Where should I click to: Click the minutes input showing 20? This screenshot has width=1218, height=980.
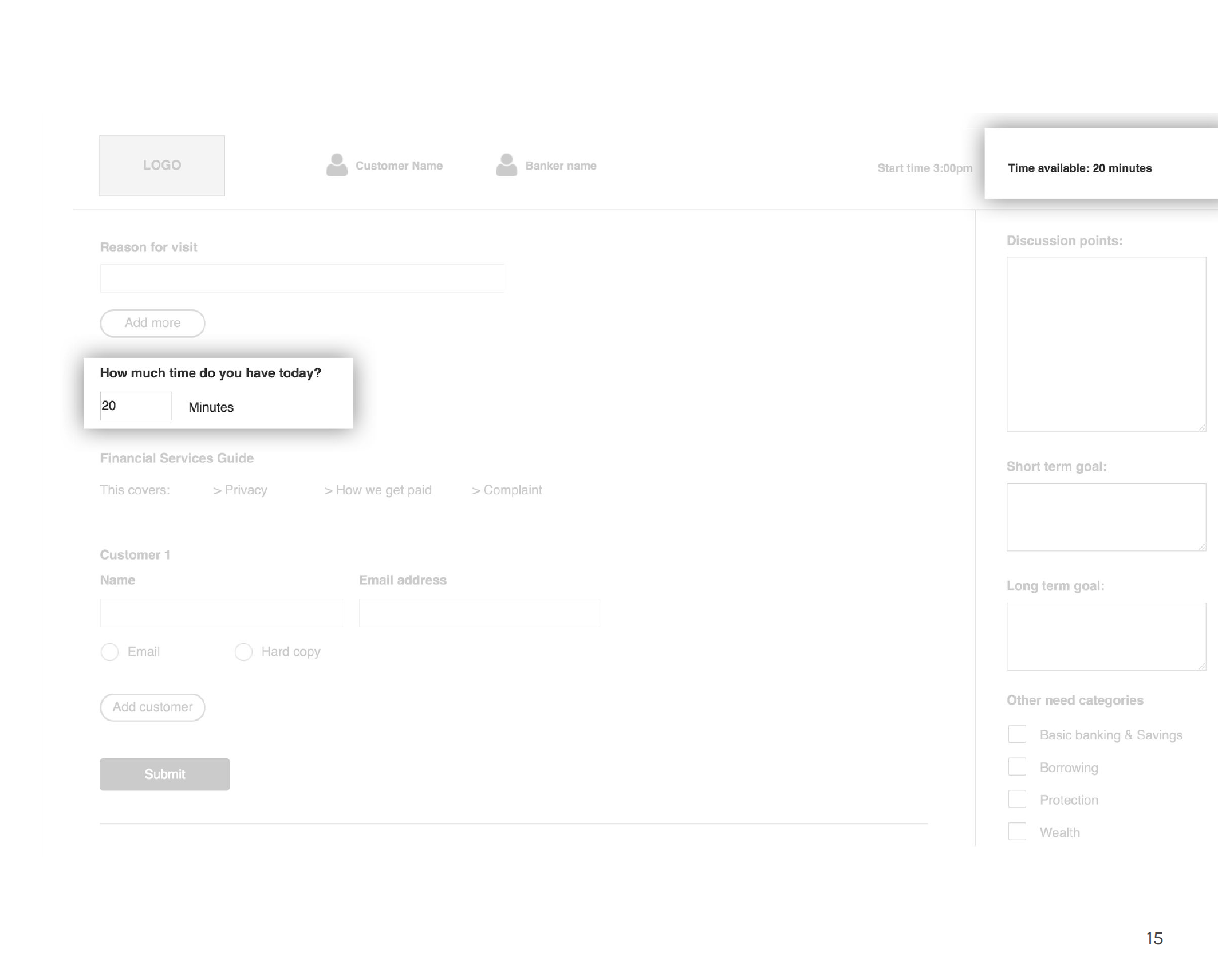pos(136,406)
